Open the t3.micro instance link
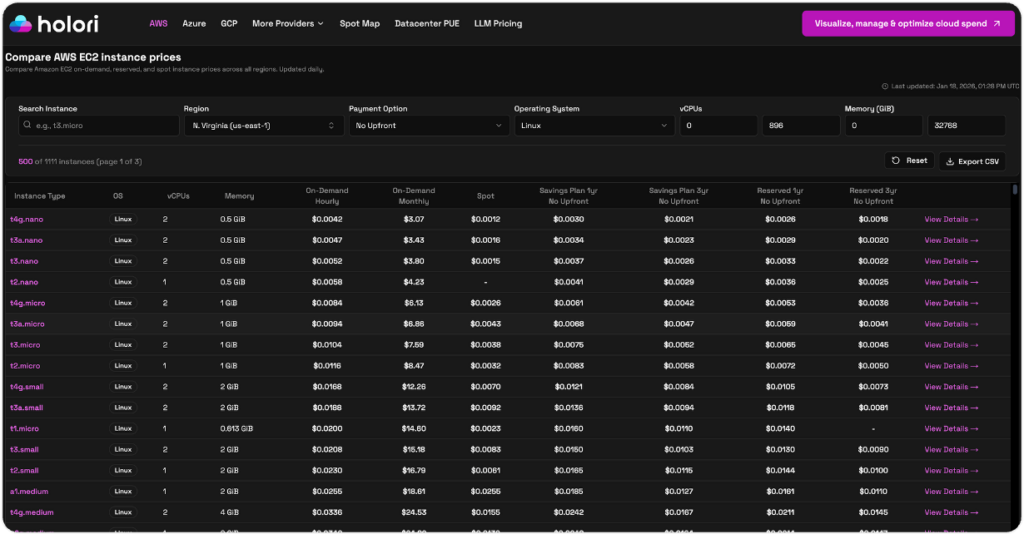 (25, 345)
